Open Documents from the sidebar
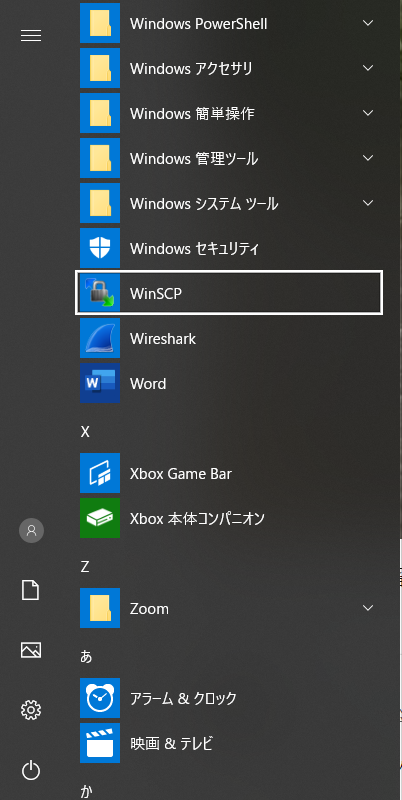 pyautogui.click(x=31, y=590)
